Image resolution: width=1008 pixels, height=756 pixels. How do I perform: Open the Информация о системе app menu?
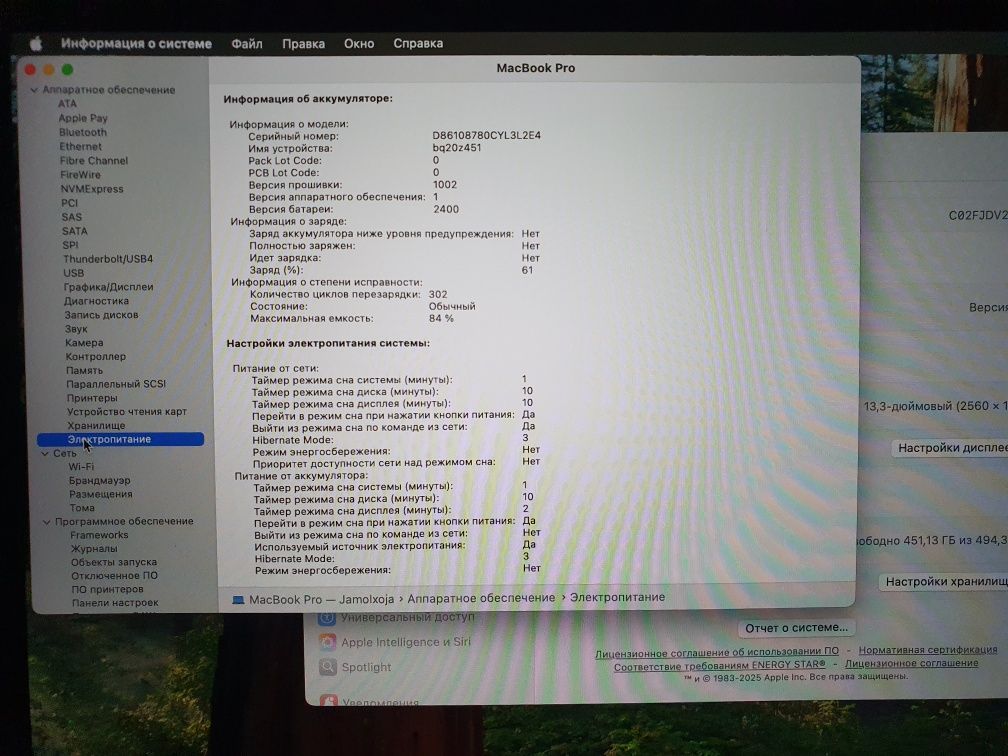(136, 44)
